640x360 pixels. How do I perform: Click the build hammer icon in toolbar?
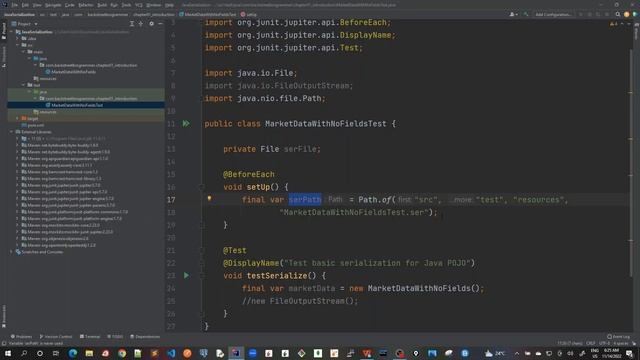(526, 14)
